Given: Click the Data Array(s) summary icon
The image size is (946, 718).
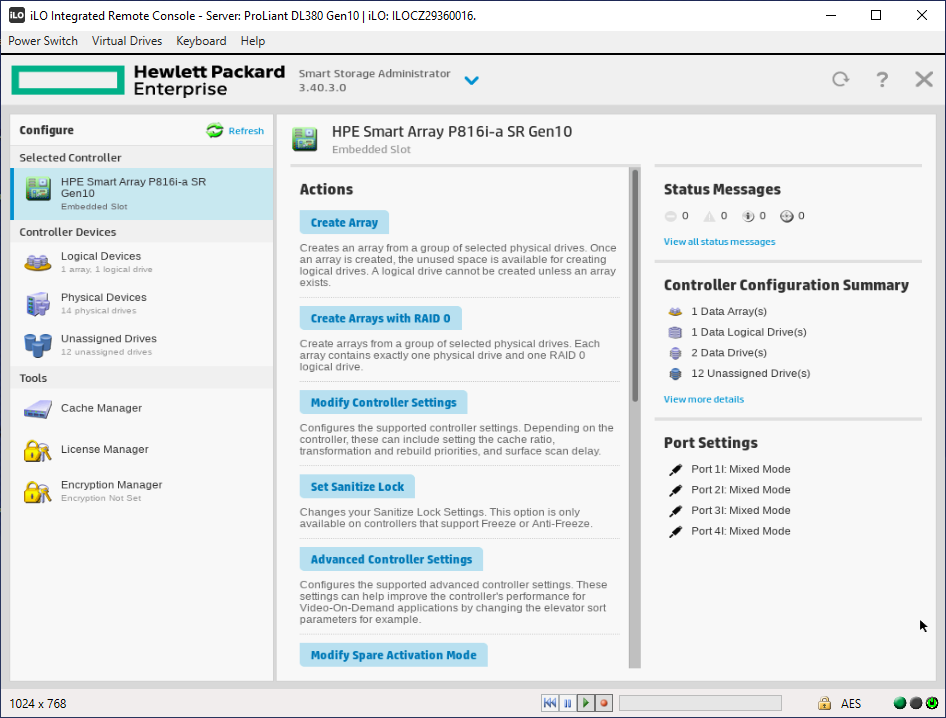Looking at the screenshot, I should click(x=675, y=312).
